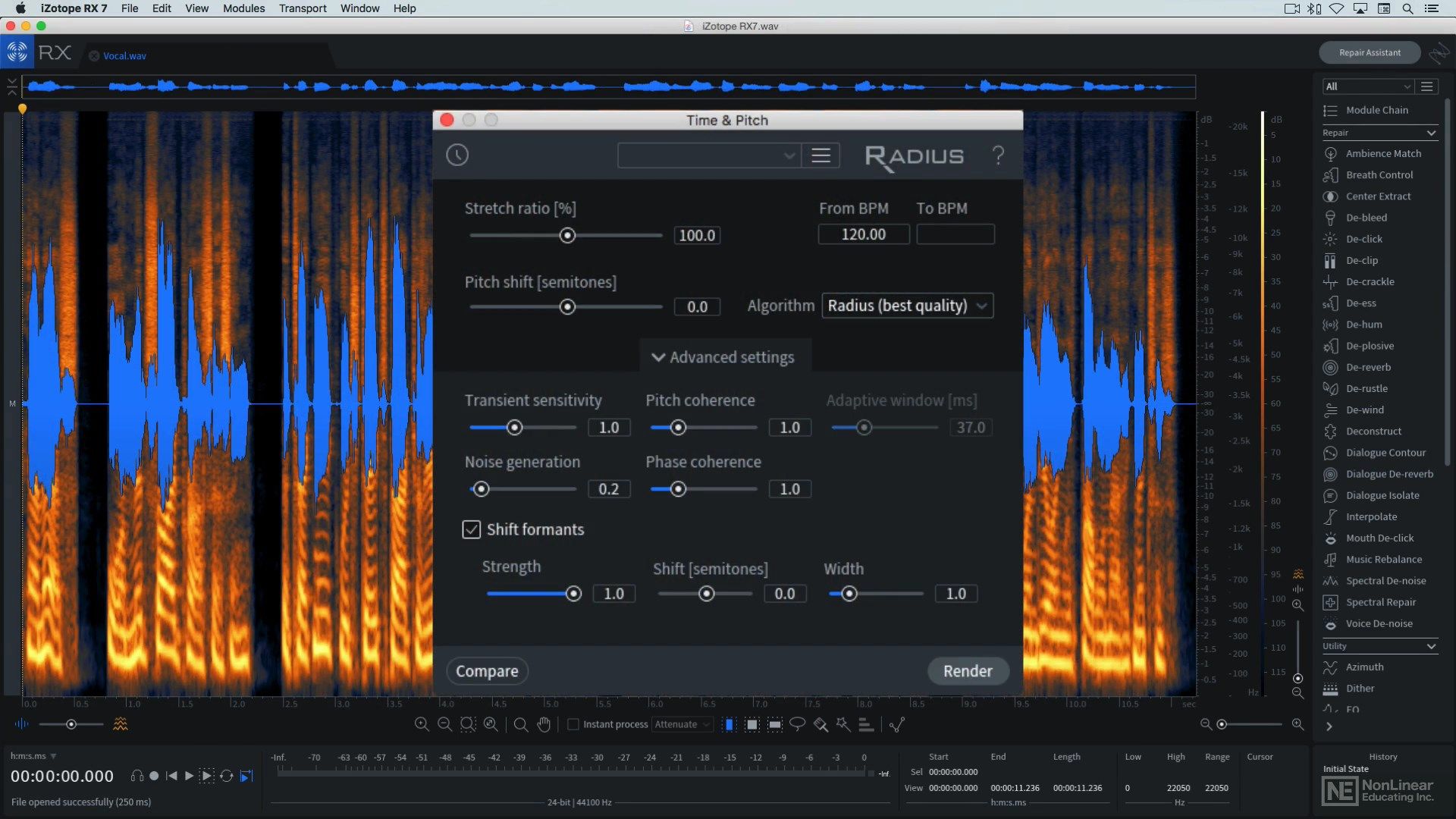1456x819 pixels.
Task: Open the Time & Pitch preset dropdown
Action: tap(708, 155)
